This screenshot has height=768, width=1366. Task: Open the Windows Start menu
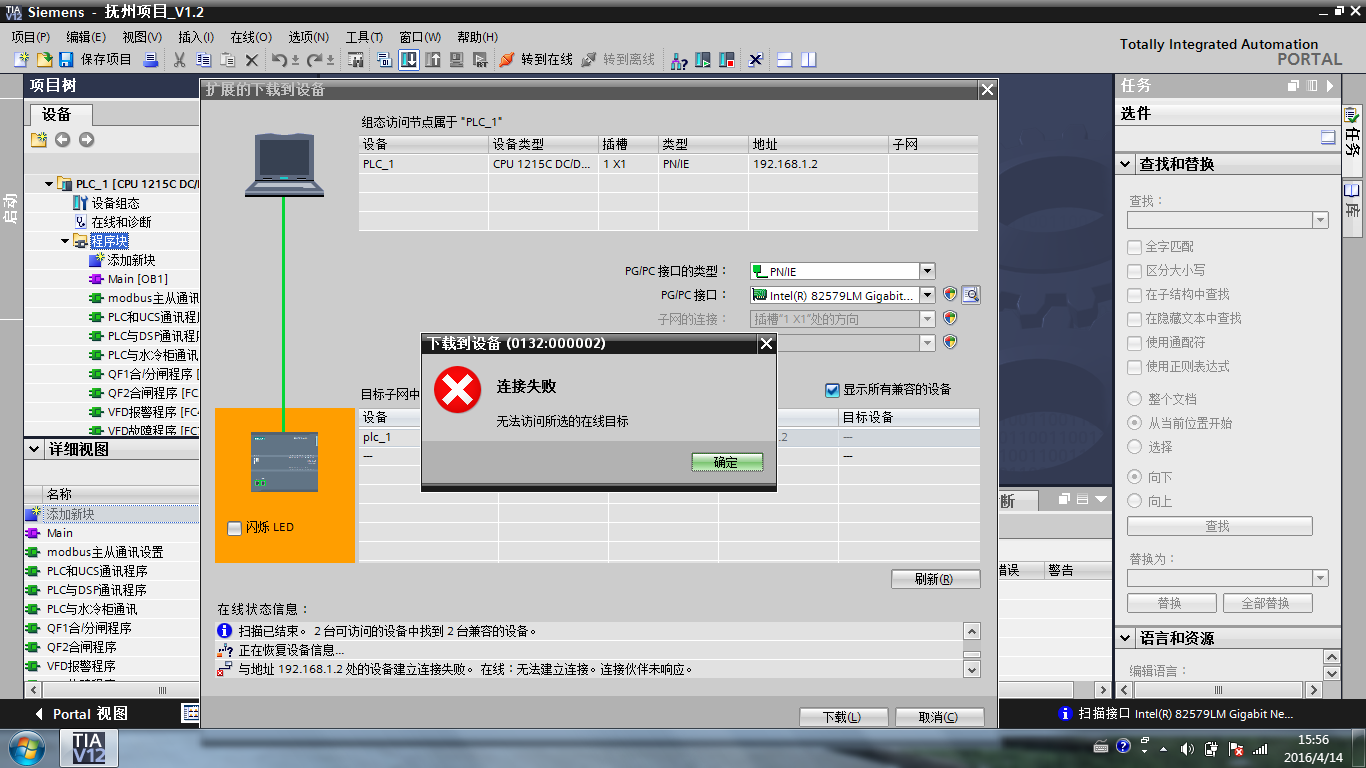click(x=26, y=747)
